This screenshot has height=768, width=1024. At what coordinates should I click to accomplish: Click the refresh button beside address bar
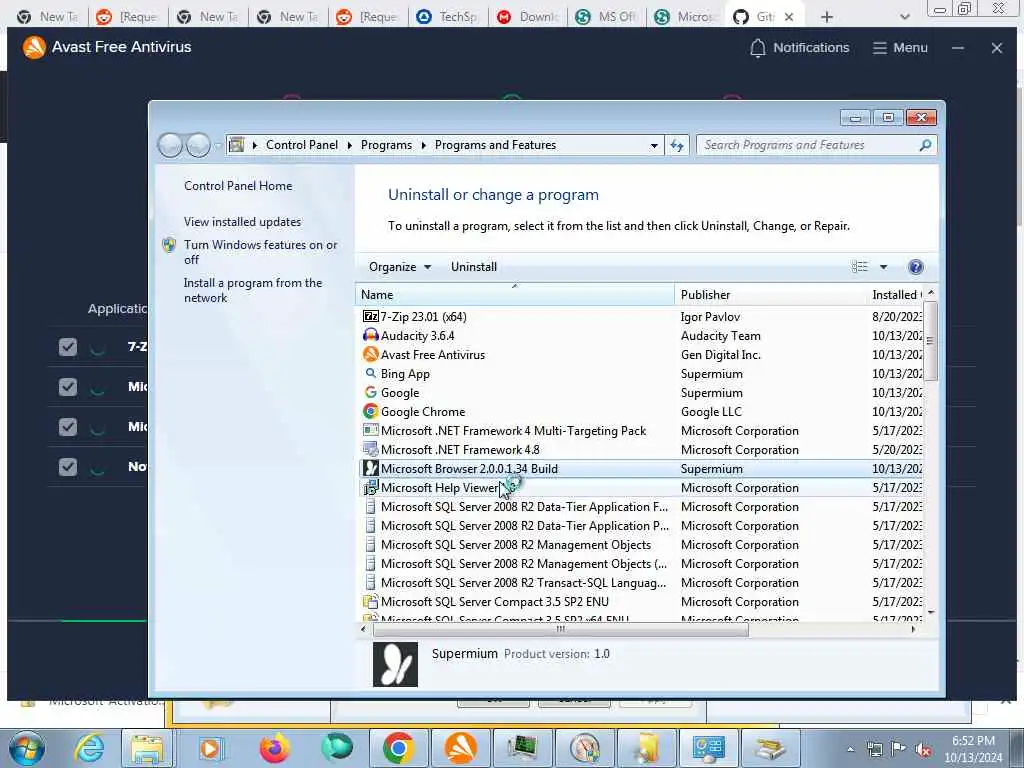pos(677,145)
